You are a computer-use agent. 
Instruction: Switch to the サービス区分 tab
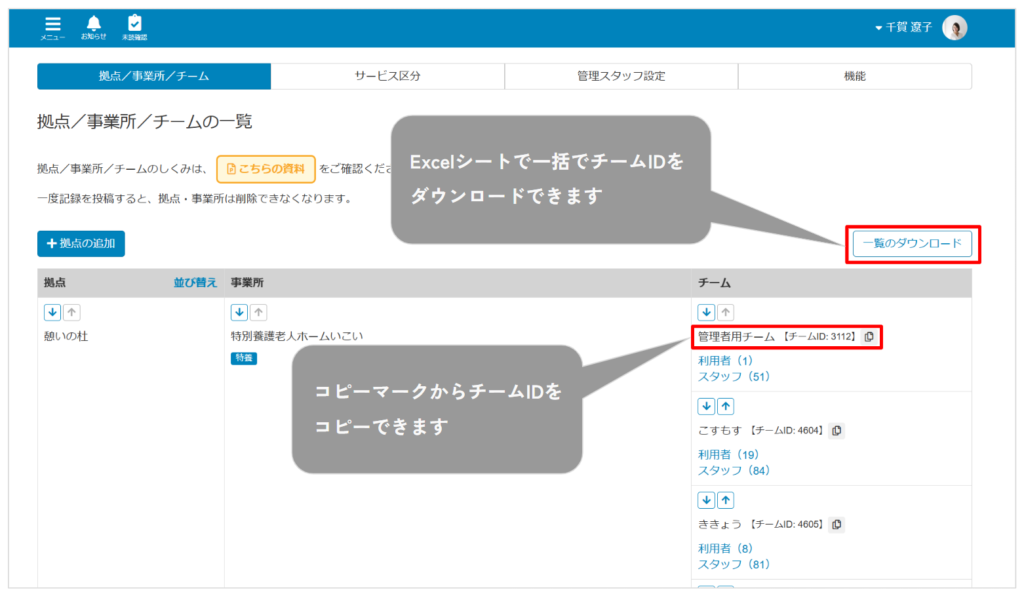(387, 74)
